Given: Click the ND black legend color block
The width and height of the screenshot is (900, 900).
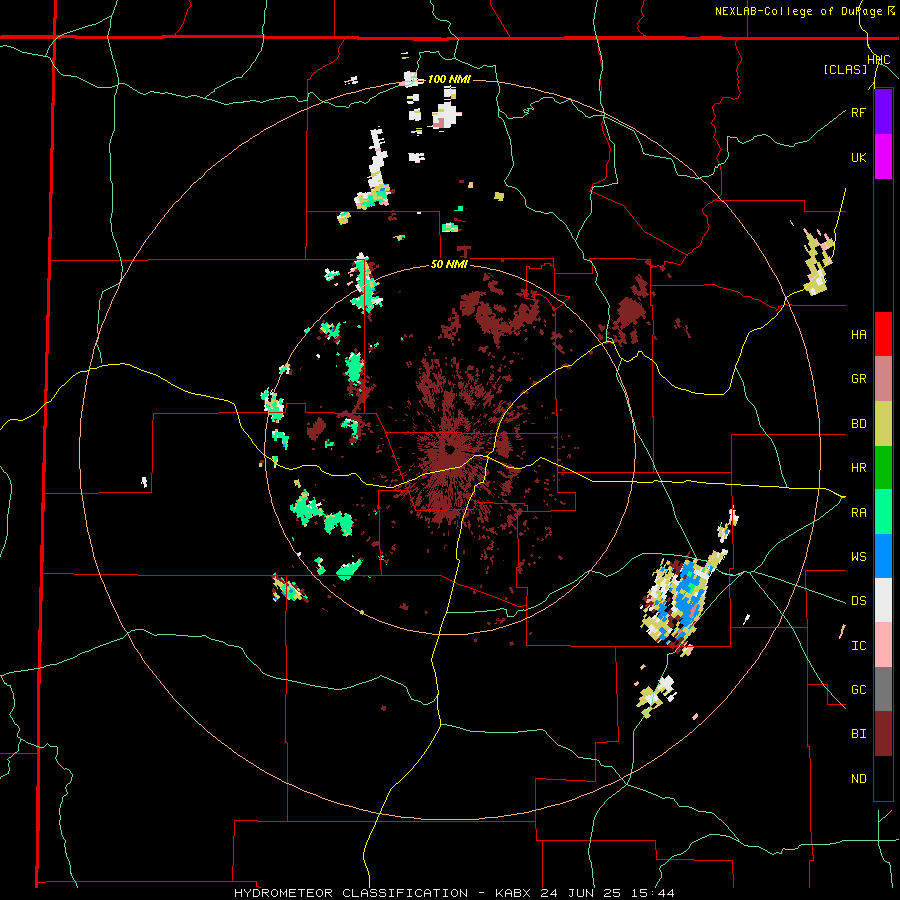Looking at the screenshot, I should point(883,778).
